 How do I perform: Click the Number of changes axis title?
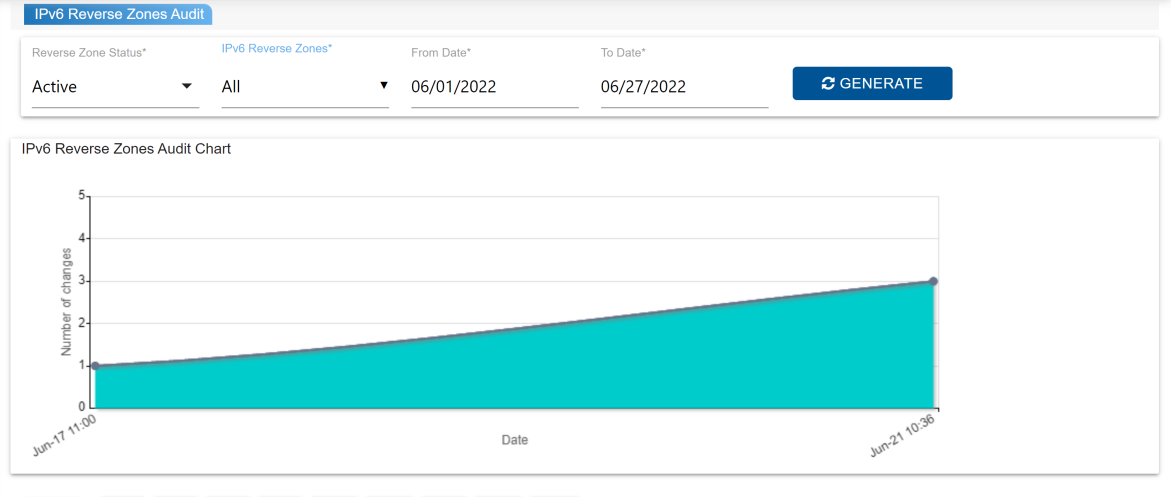(66, 302)
